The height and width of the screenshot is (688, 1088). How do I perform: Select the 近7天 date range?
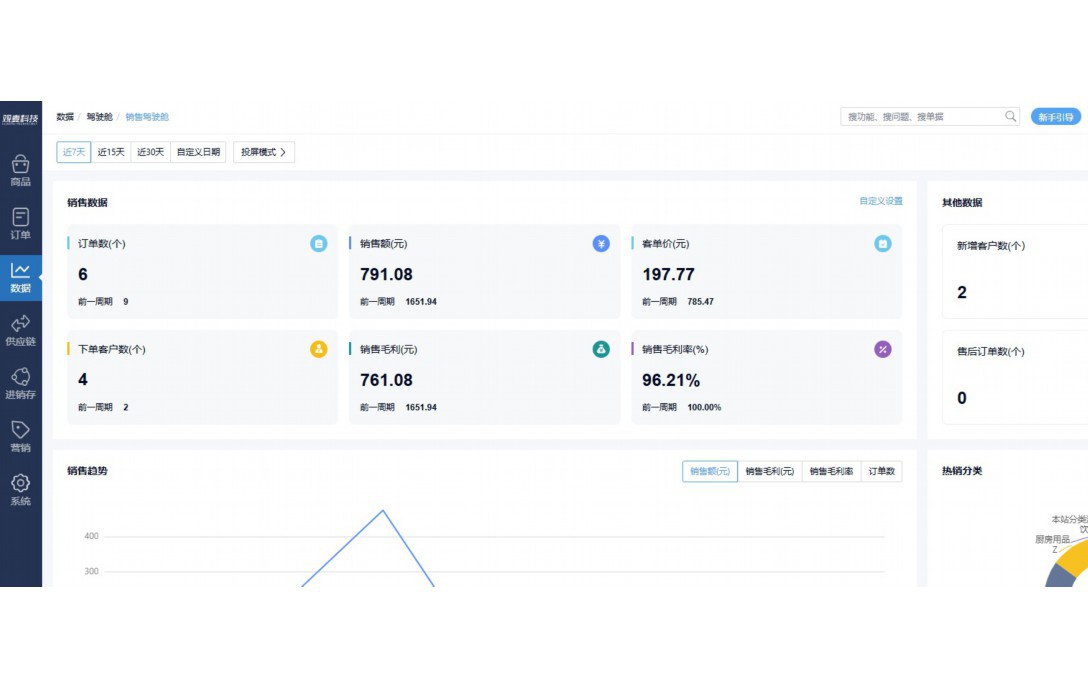[73, 152]
